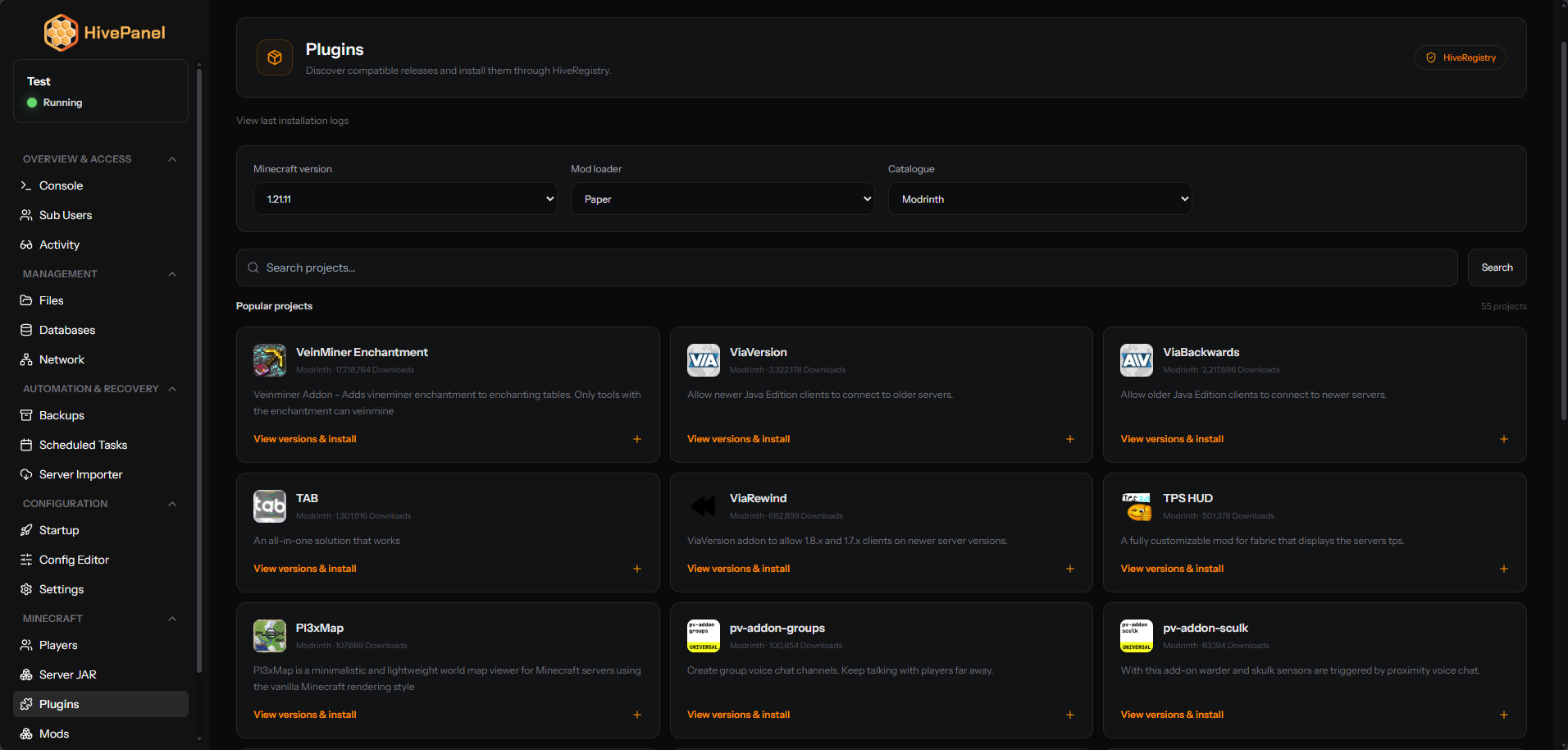Collapse the Minecraft section chevron

172,619
